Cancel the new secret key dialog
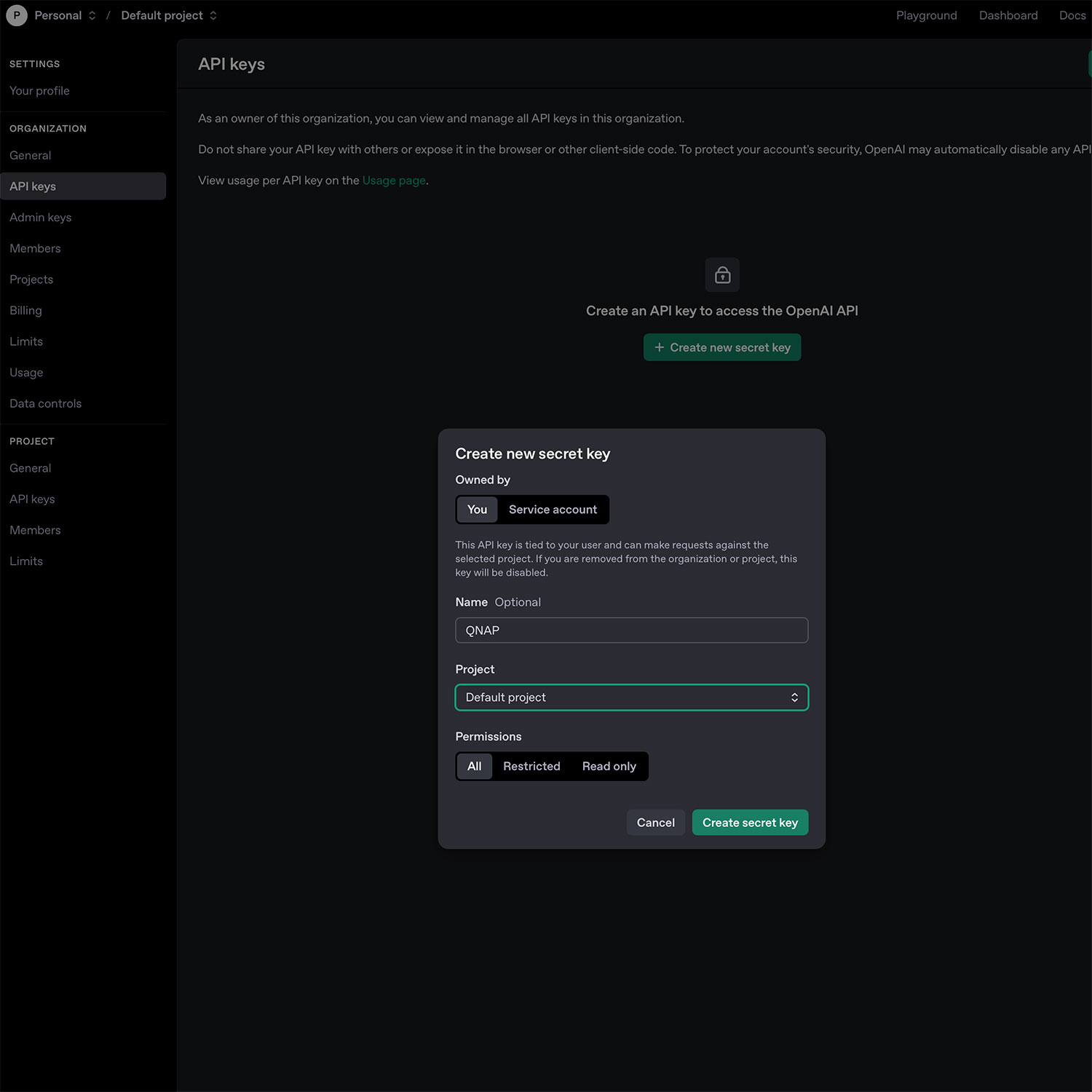Screen dimensions: 1092x1092 (x=655, y=823)
